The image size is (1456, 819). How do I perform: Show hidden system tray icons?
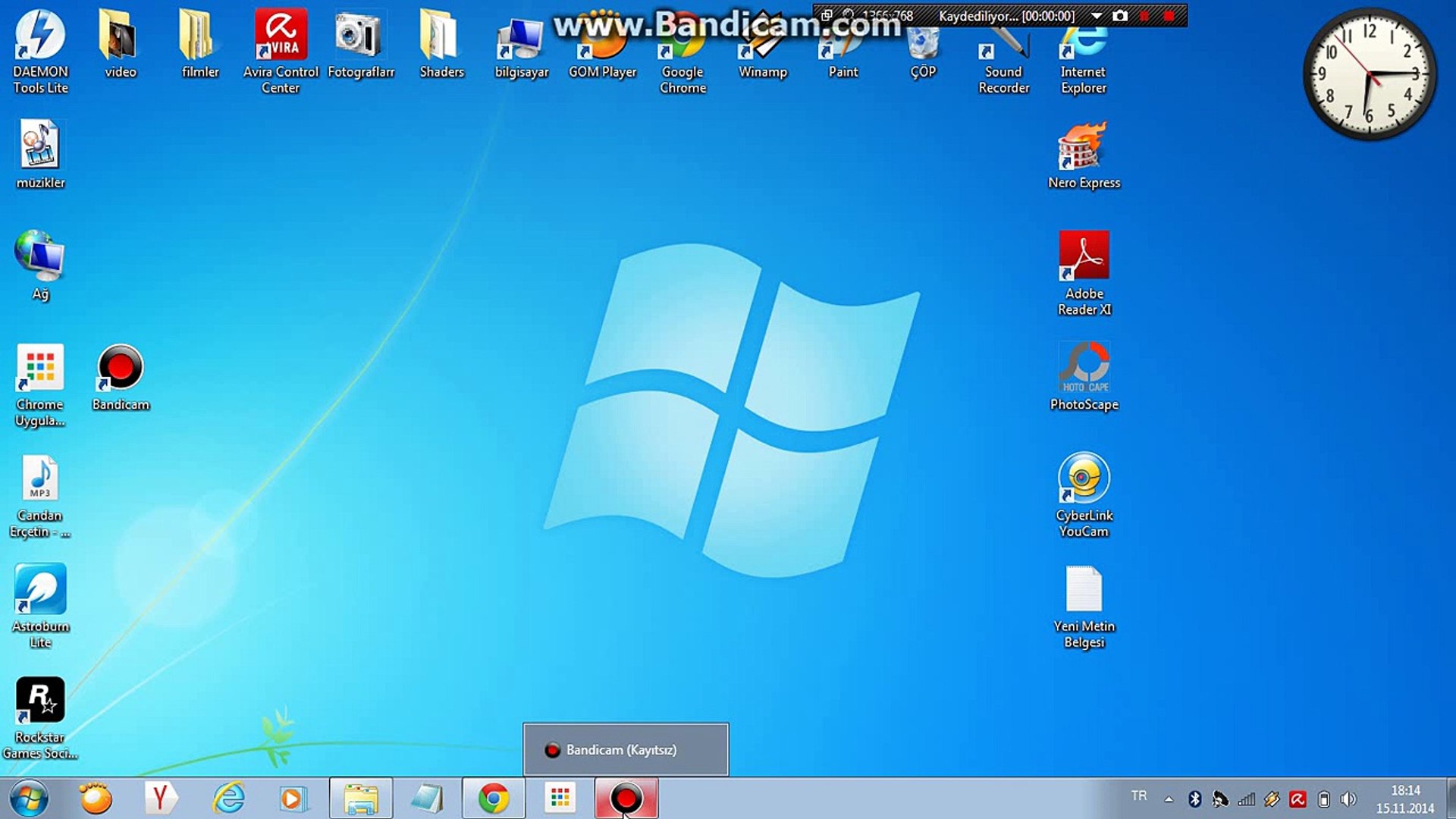click(1169, 799)
